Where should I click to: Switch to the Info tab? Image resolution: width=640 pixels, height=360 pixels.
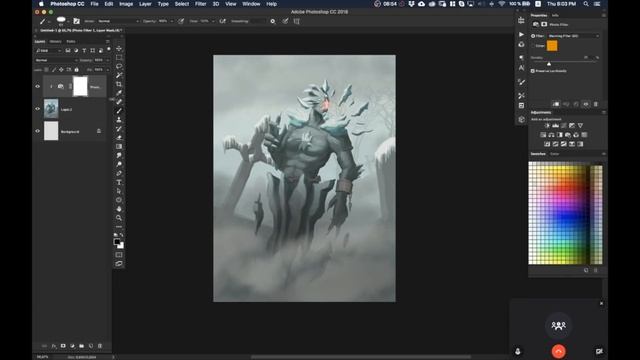point(555,15)
